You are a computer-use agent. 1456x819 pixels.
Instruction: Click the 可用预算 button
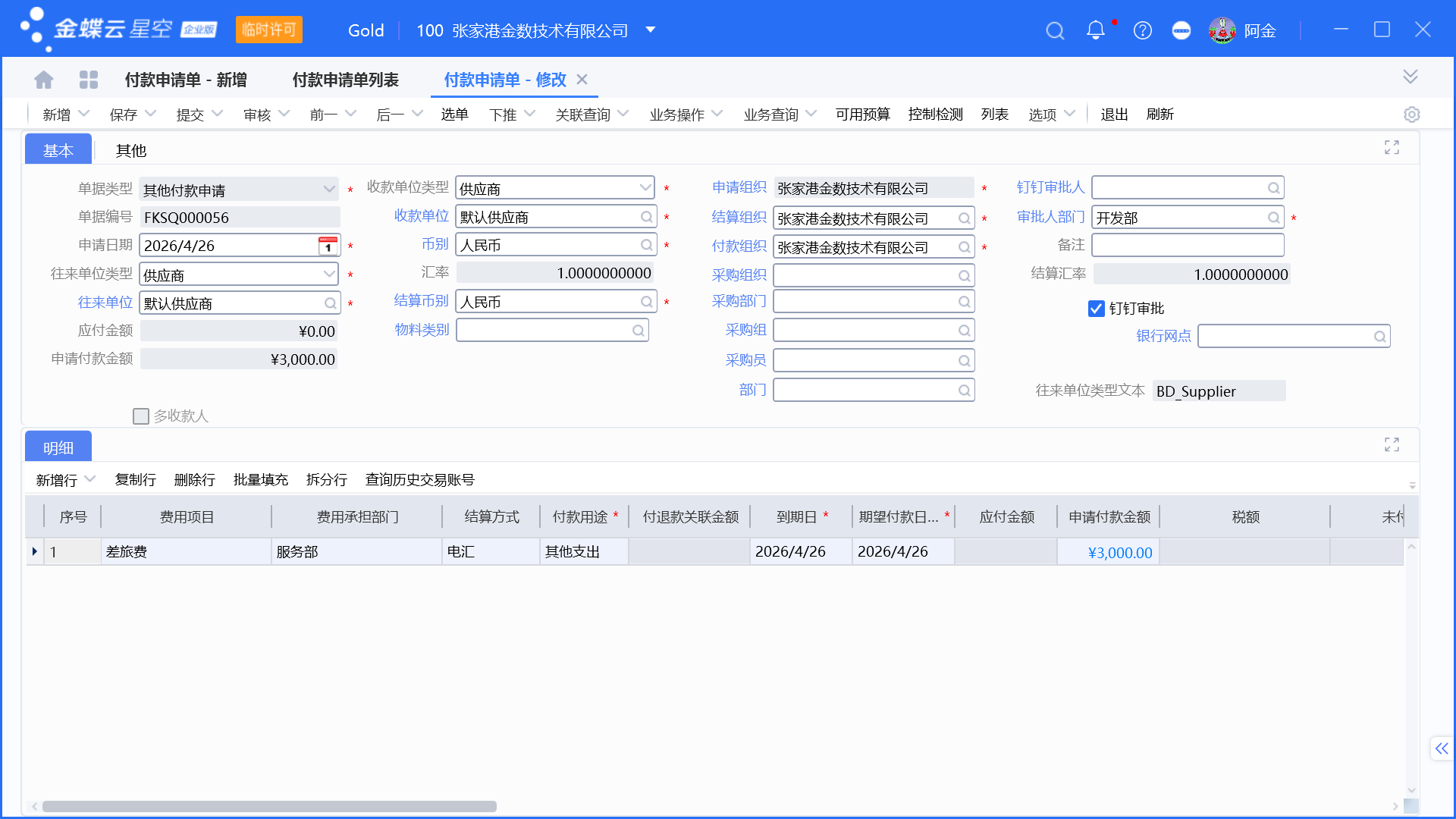[x=863, y=115]
